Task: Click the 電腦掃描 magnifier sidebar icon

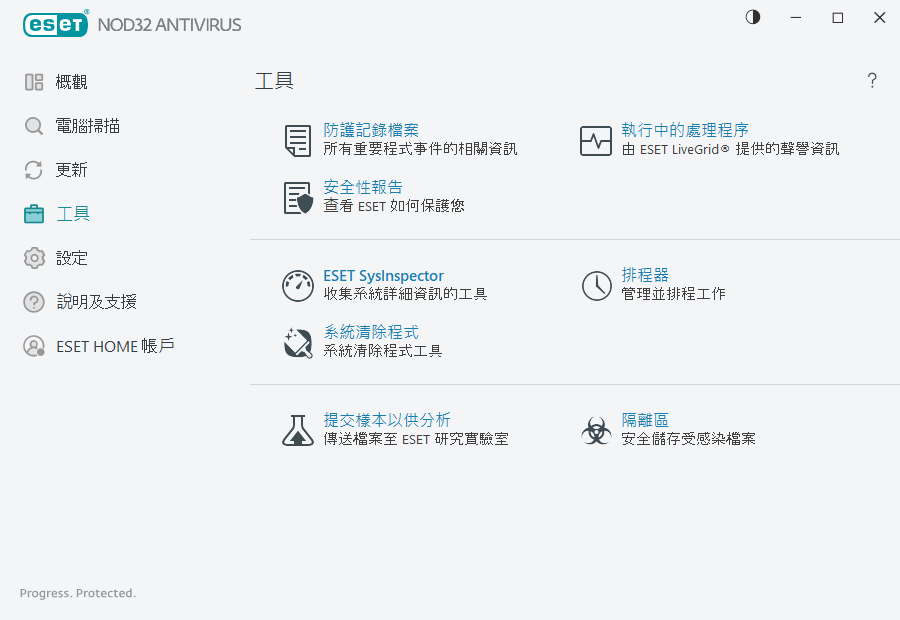Action: 34,126
